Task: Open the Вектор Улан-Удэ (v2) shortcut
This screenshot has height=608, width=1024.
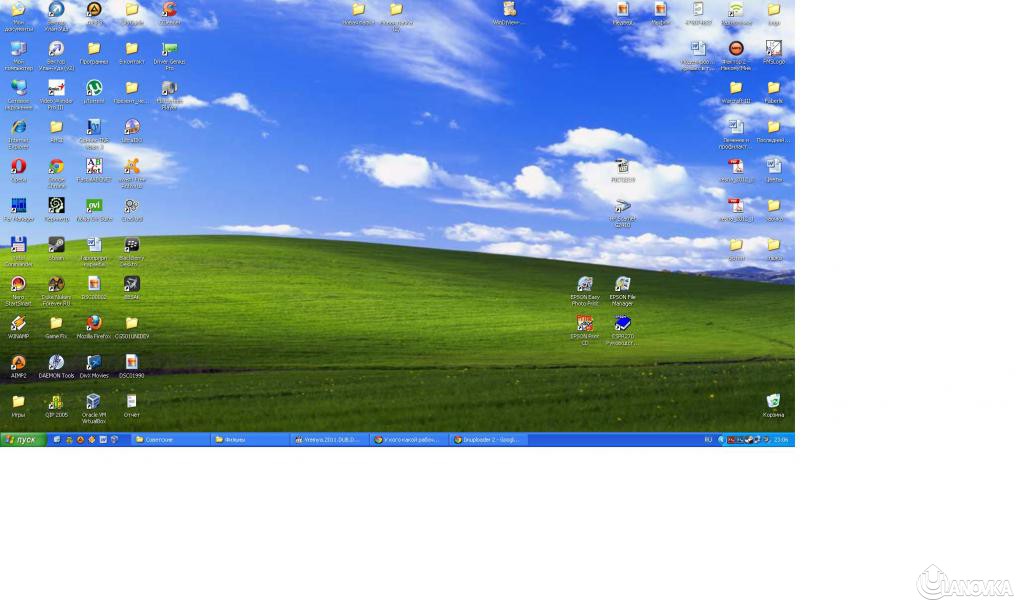Action: tap(56, 56)
